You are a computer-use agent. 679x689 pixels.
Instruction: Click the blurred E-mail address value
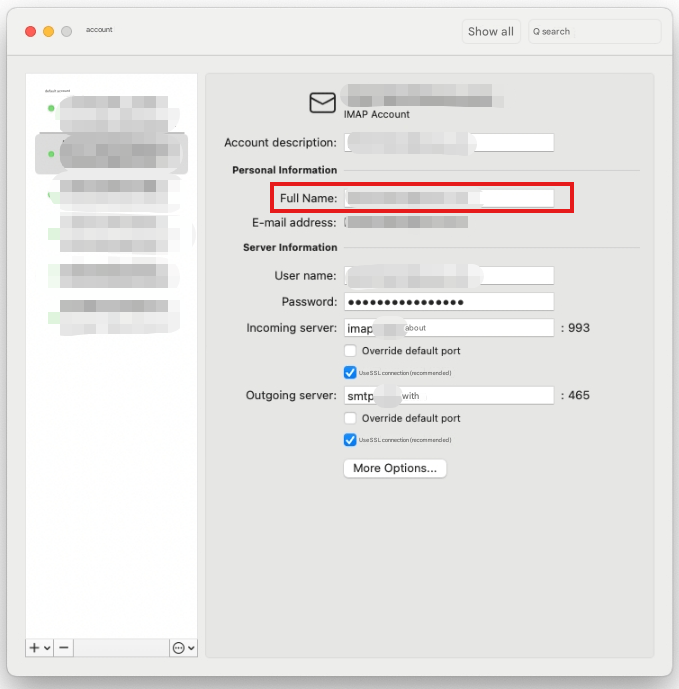[407, 222]
